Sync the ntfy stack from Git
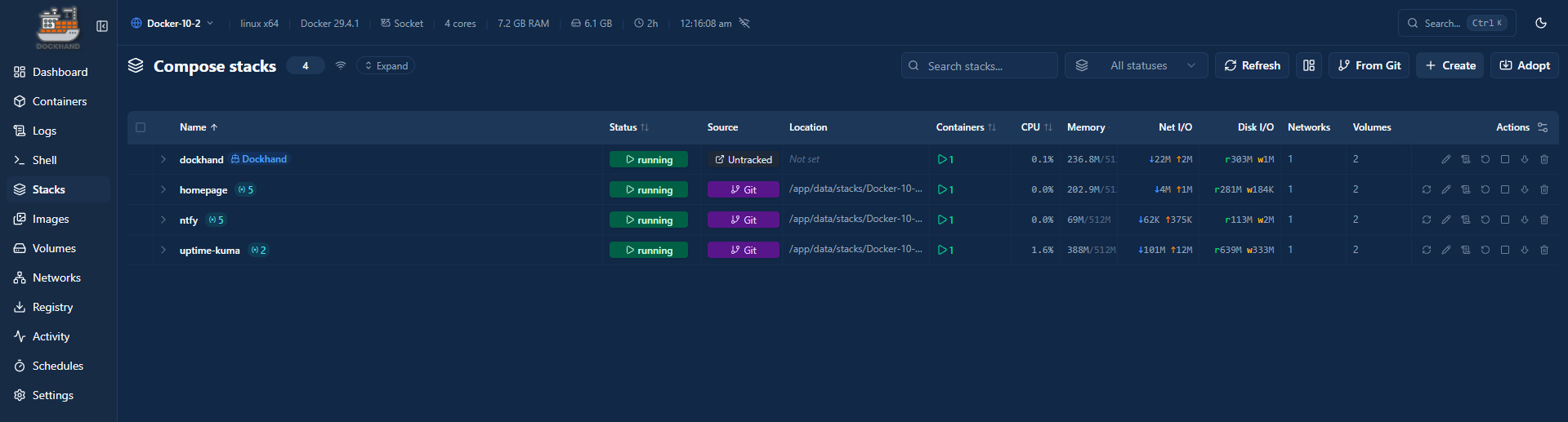Screen dimensions: 1568x422 [x=1427, y=220]
